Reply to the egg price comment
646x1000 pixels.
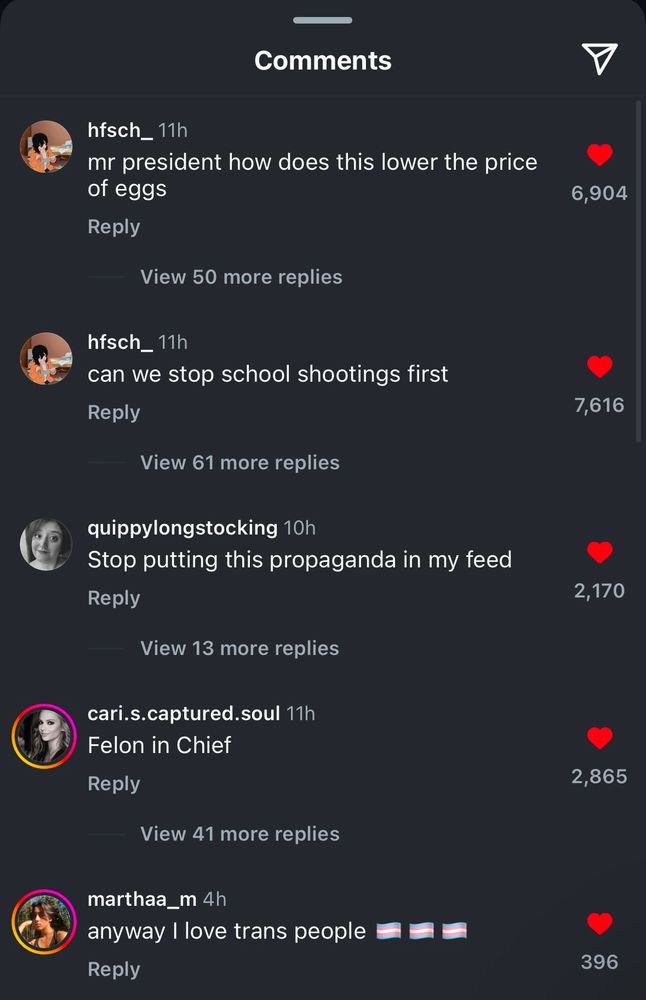click(x=114, y=227)
